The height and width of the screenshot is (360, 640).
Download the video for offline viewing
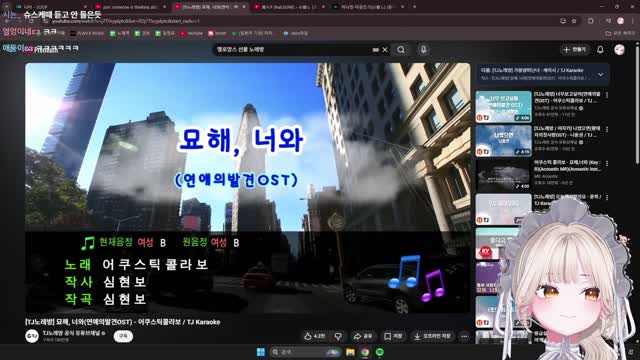click(x=432, y=336)
